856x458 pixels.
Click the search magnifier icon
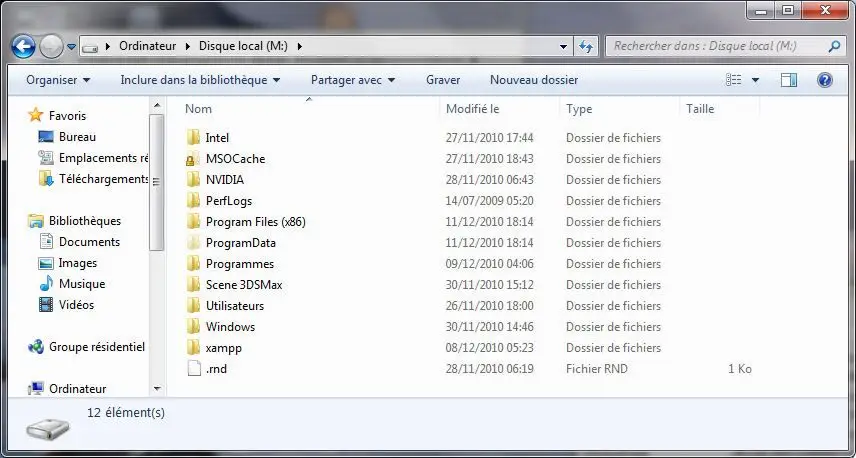coord(834,46)
